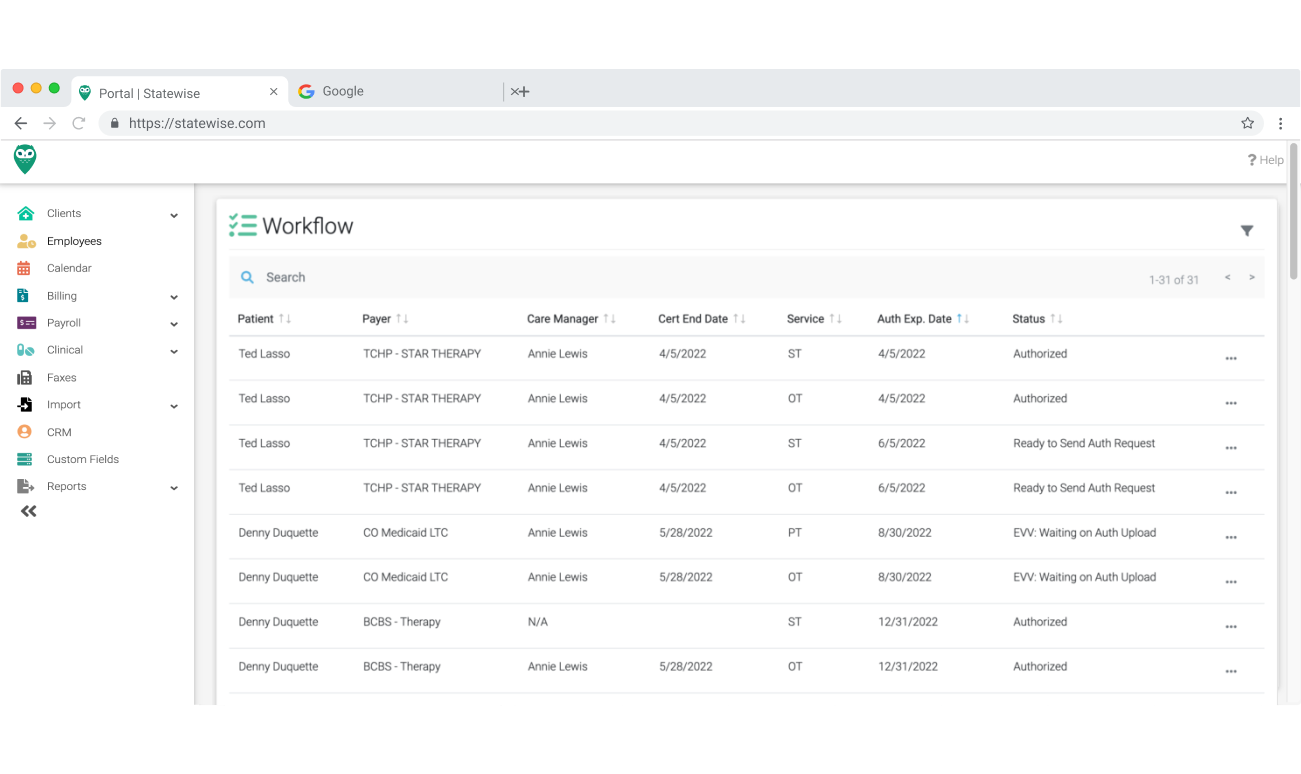Click the browser back arrow
The image size is (1301, 774).
pyautogui.click(x=20, y=123)
